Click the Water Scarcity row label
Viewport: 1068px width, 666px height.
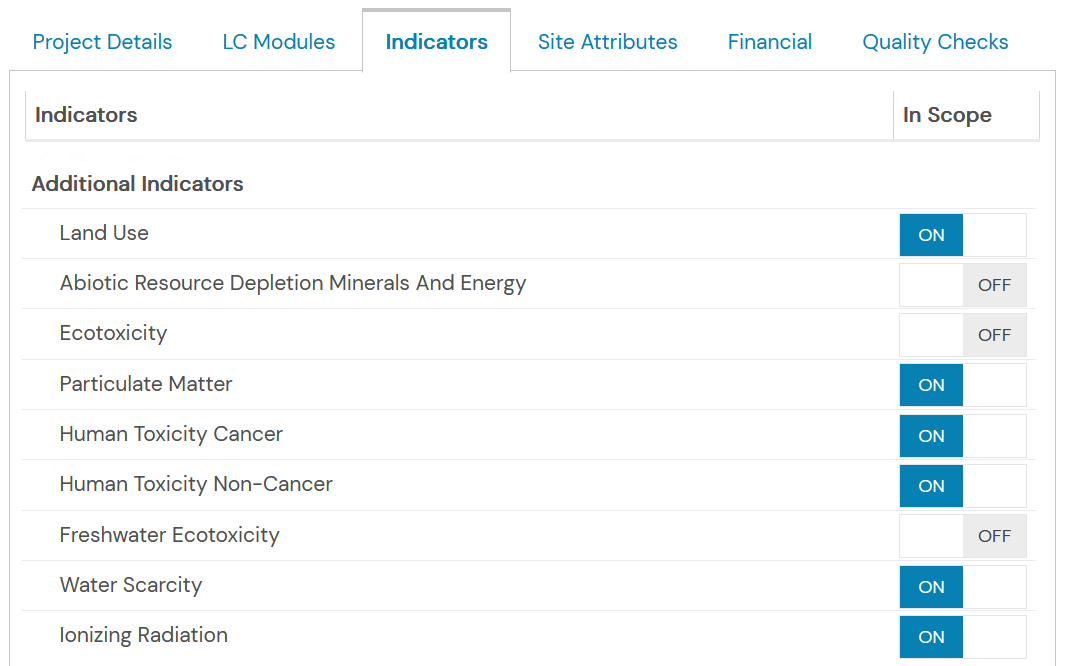(131, 585)
